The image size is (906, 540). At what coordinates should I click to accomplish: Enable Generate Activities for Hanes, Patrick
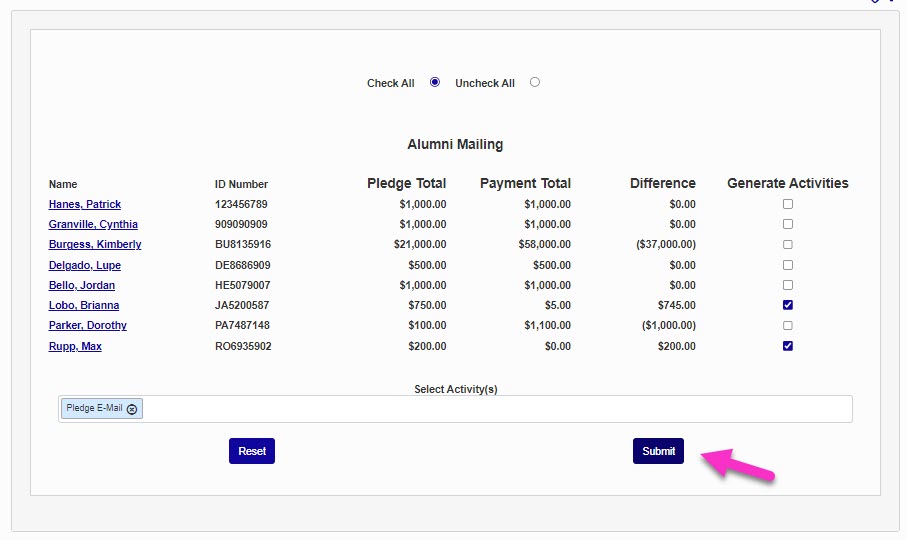[x=788, y=204]
